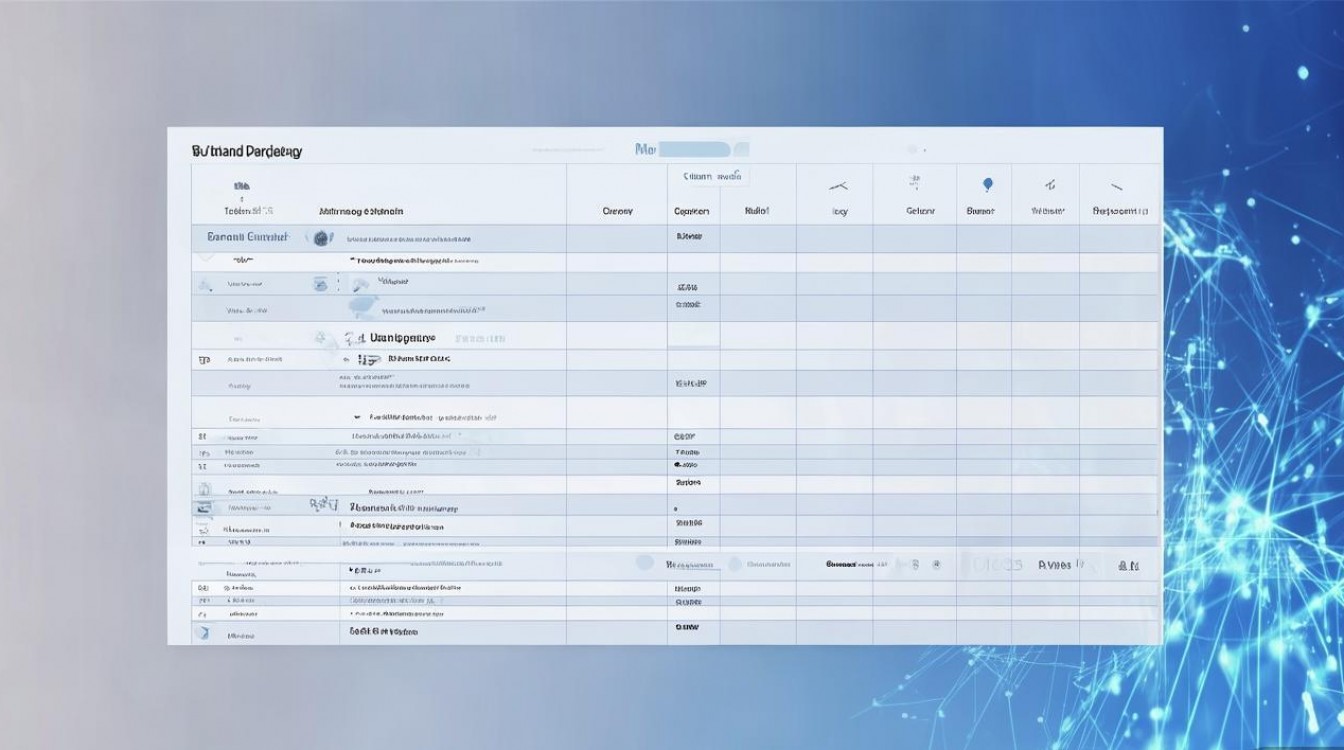
Task: Expand the row with the triangle arrow marker
Action: [x=357, y=416]
